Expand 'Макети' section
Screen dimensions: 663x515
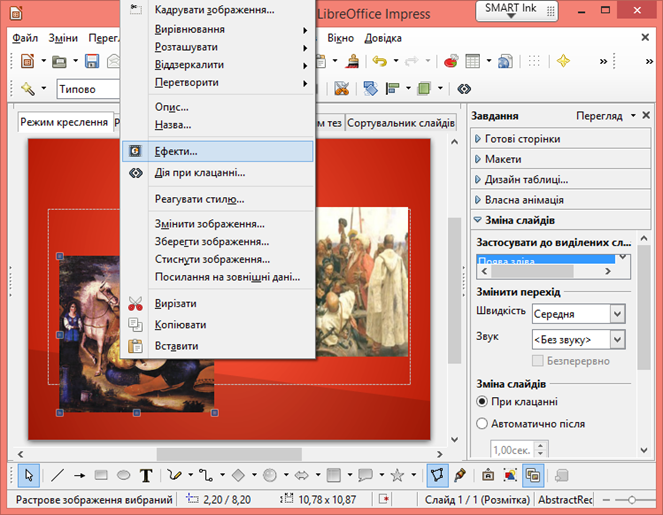pyautogui.click(x=560, y=159)
